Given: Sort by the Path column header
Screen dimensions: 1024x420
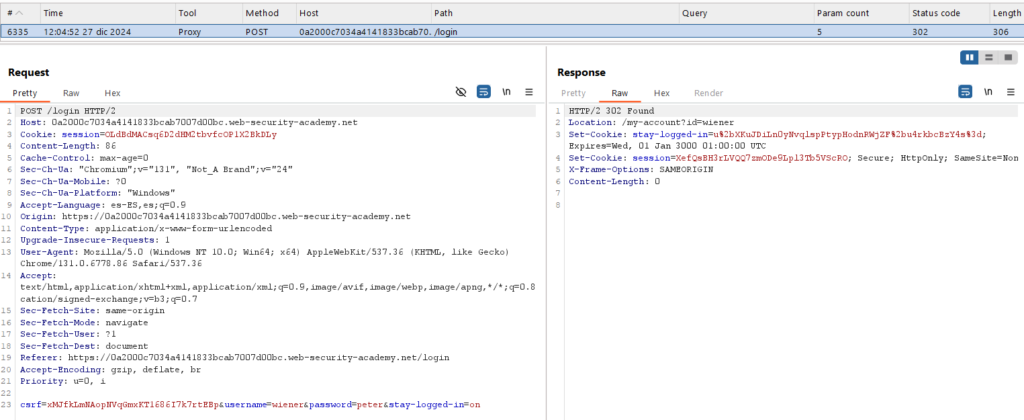Looking at the screenshot, I should pyautogui.click(x=555, y=13).
